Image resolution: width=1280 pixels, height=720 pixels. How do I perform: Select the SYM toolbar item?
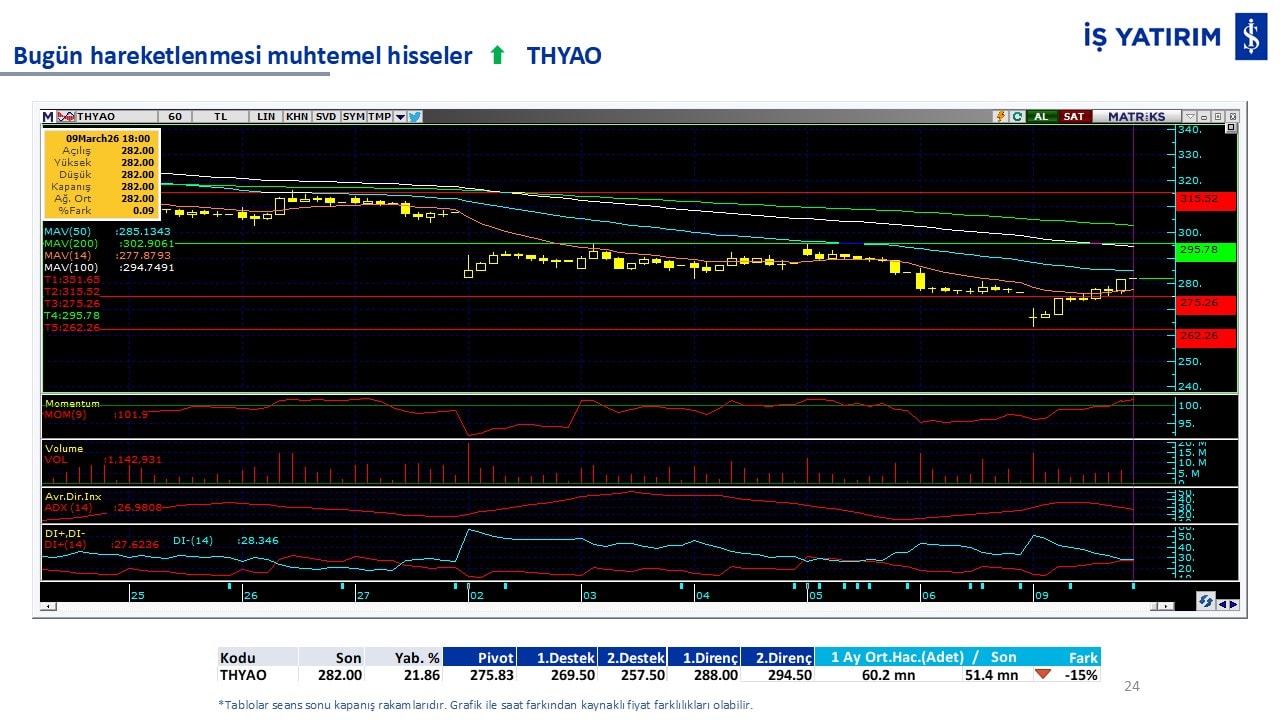point(354,117)
